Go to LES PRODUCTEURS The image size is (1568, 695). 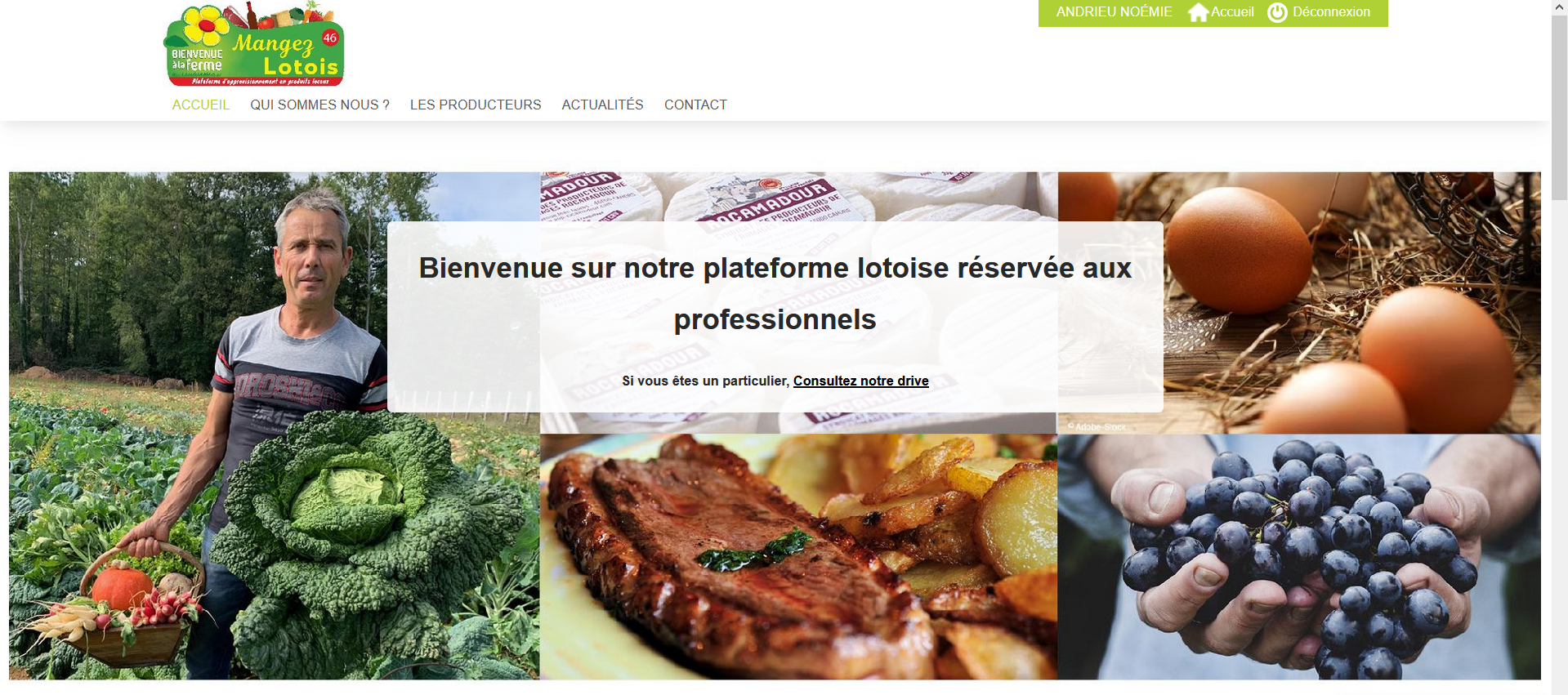tap(476, 105)
